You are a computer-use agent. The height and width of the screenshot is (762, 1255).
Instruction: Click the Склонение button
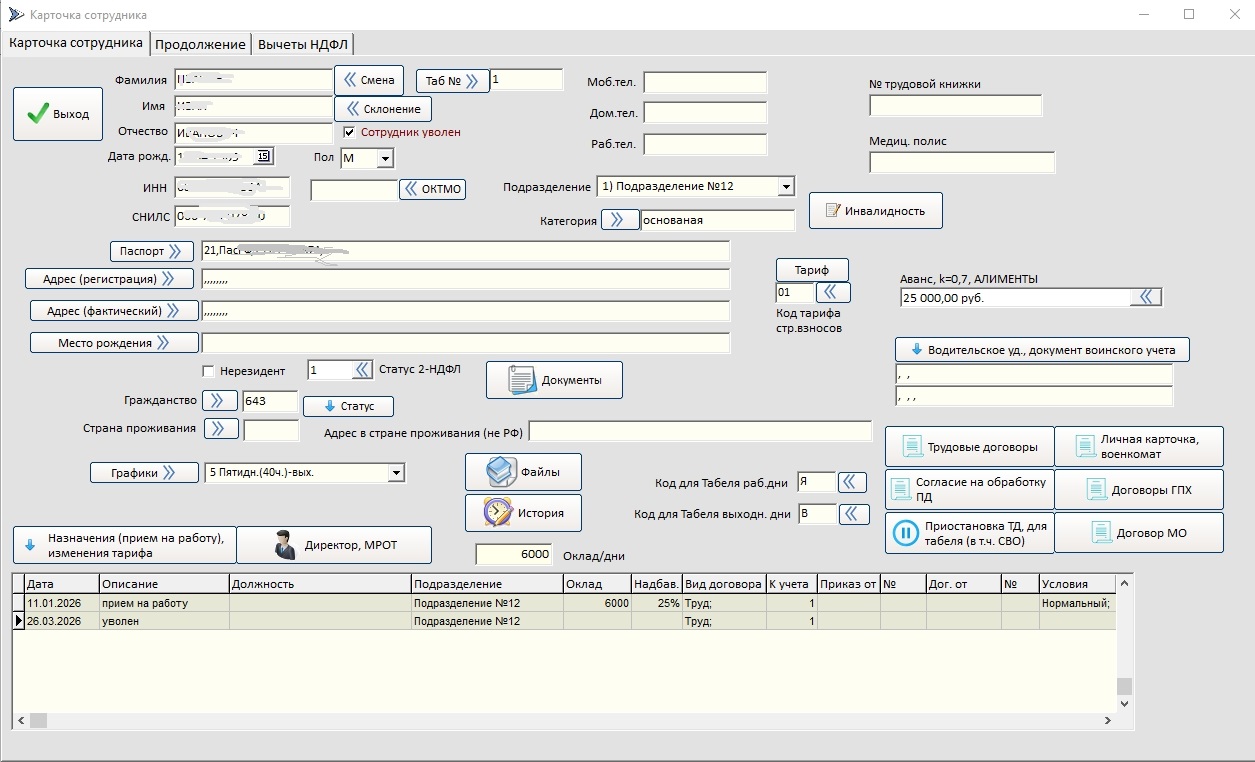(383, 108)
